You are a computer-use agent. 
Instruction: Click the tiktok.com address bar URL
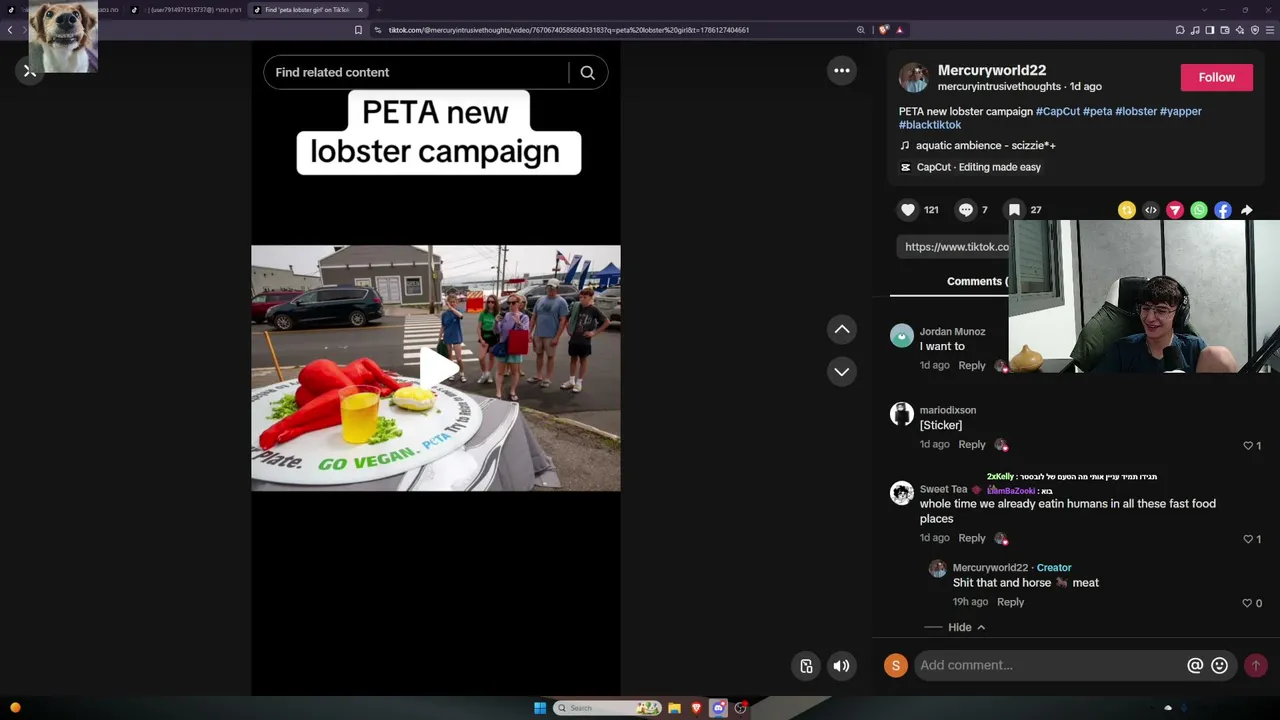click(569, 30)
